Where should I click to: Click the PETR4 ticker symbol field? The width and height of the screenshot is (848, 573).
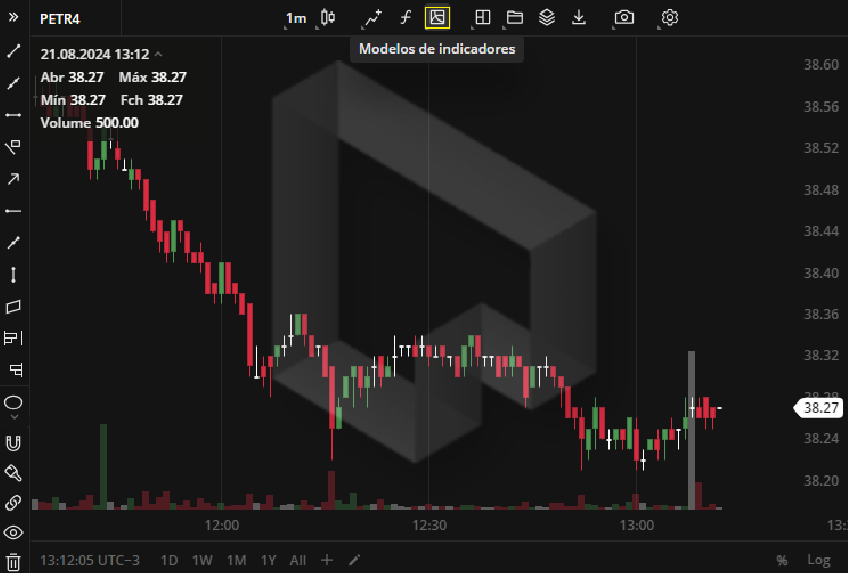[60, 19]
